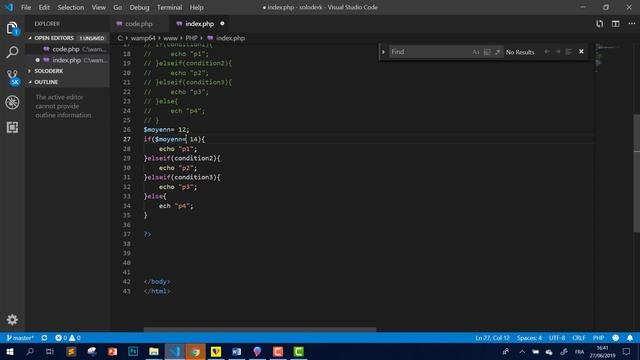Synchronize changes icon in status bar
Viewport: 640px width, 360px height.
click(x=44, y=338)
